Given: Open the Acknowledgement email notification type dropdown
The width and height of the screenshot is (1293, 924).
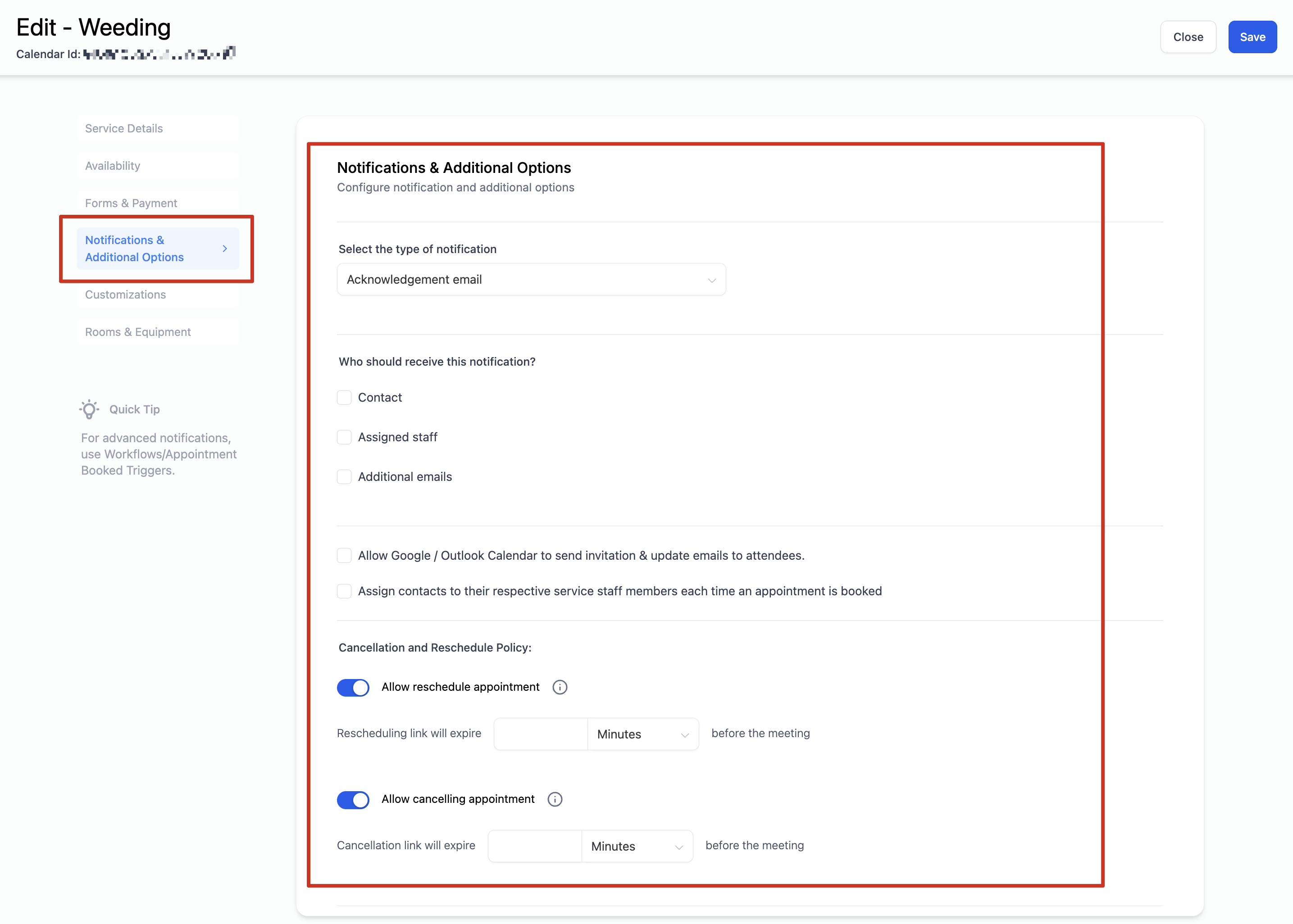Looking at the screenshot, I should [531, 279].
